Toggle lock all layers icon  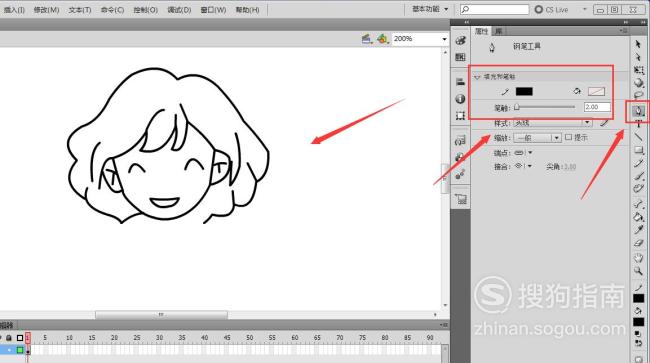pos(9,338)
